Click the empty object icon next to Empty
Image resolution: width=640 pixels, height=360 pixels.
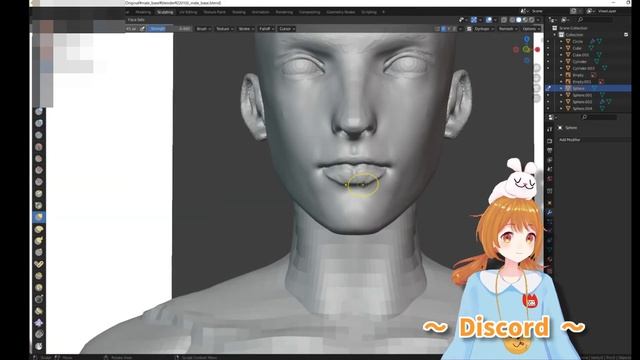[x=568, y=75]
